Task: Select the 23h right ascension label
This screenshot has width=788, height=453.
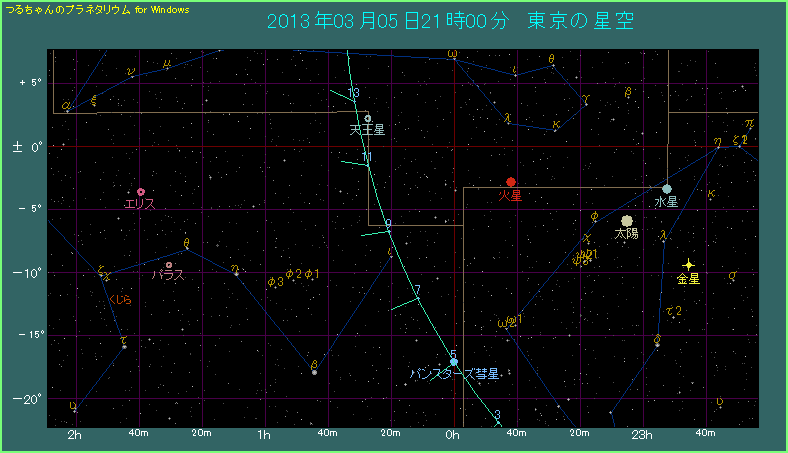Action: pos(641,435)
